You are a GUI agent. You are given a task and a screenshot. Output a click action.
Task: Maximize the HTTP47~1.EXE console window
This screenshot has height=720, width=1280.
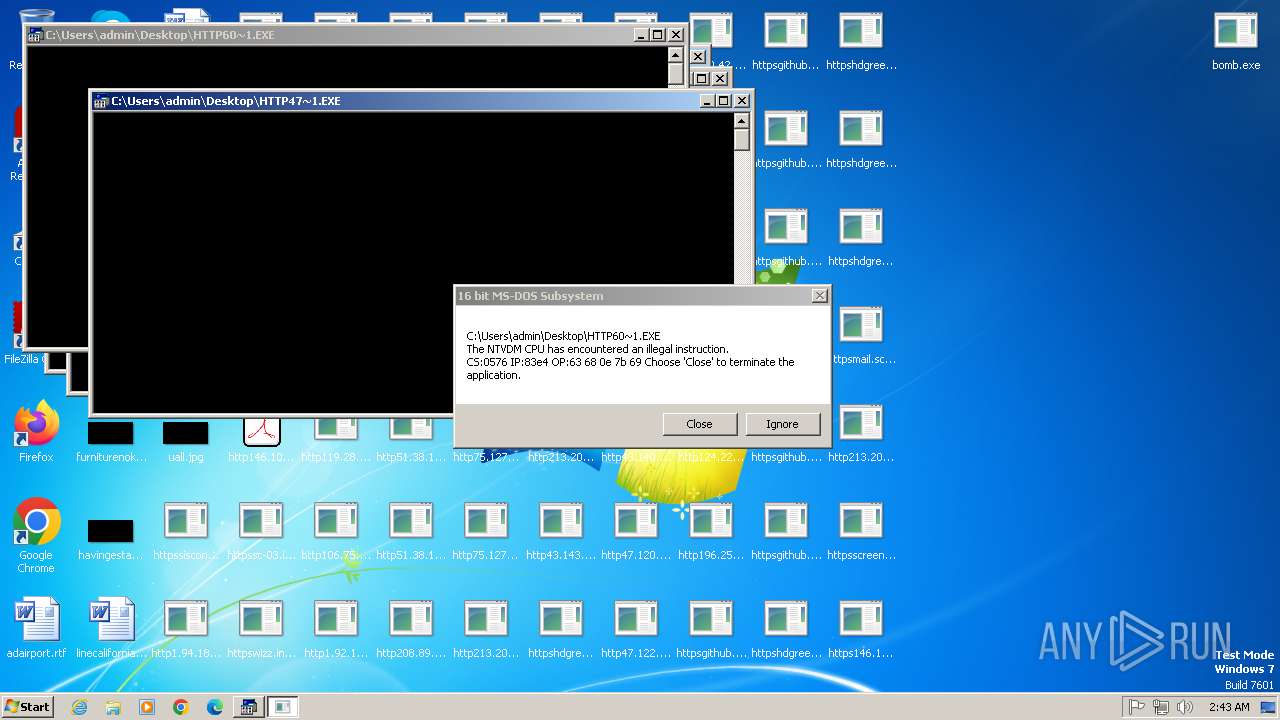point(723,101)
